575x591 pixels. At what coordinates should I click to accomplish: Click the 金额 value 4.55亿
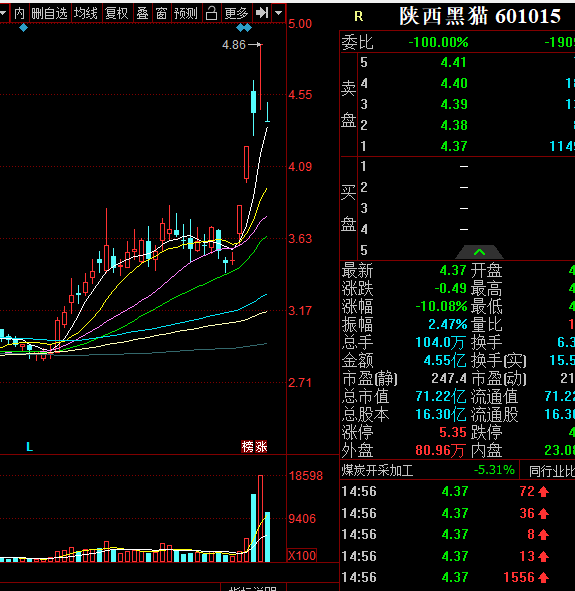click(445, 360)
